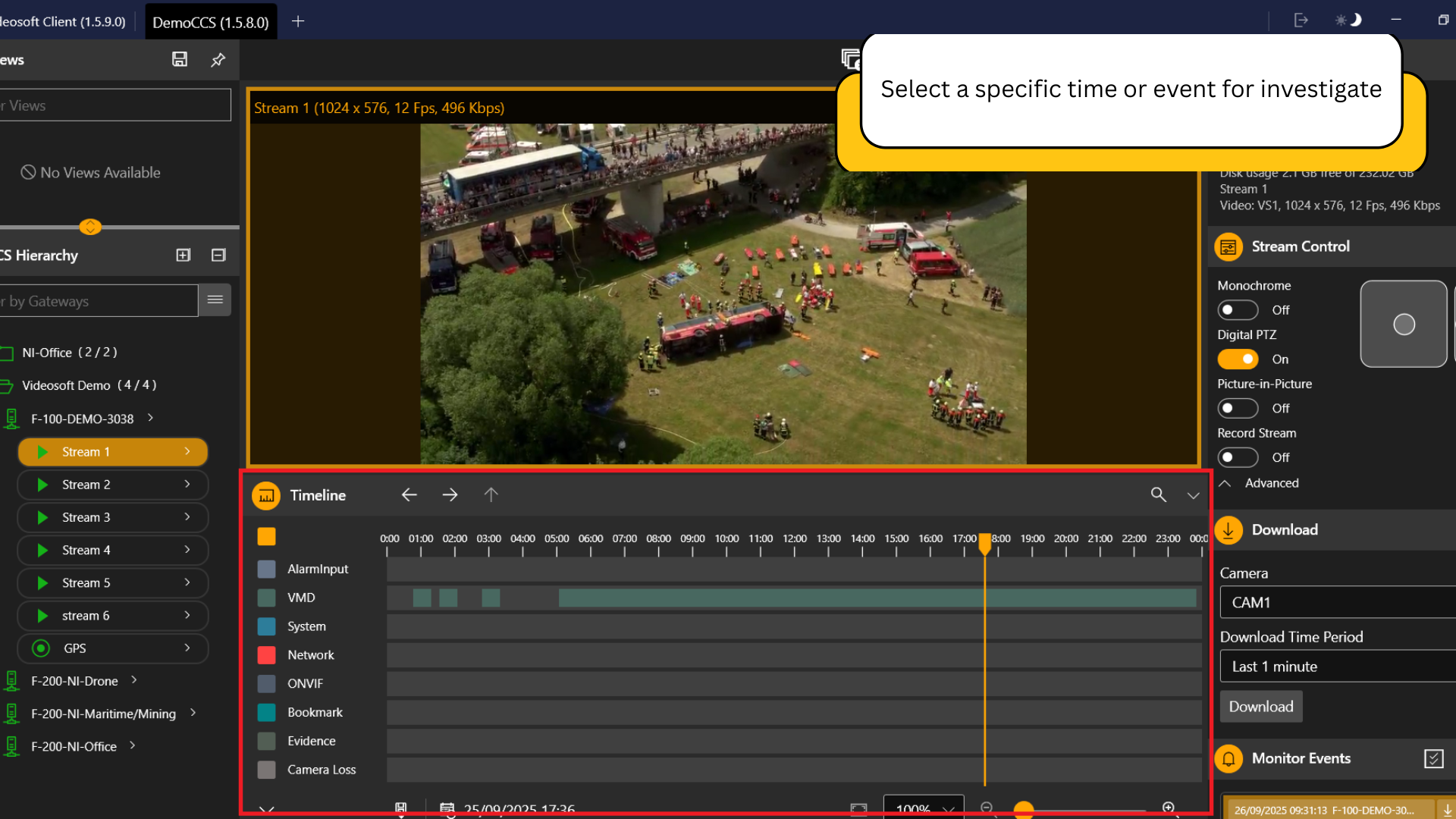Click the Stream Control panel icon
The height and width of the screenshot is (819, 1456).
point(1228,246)
